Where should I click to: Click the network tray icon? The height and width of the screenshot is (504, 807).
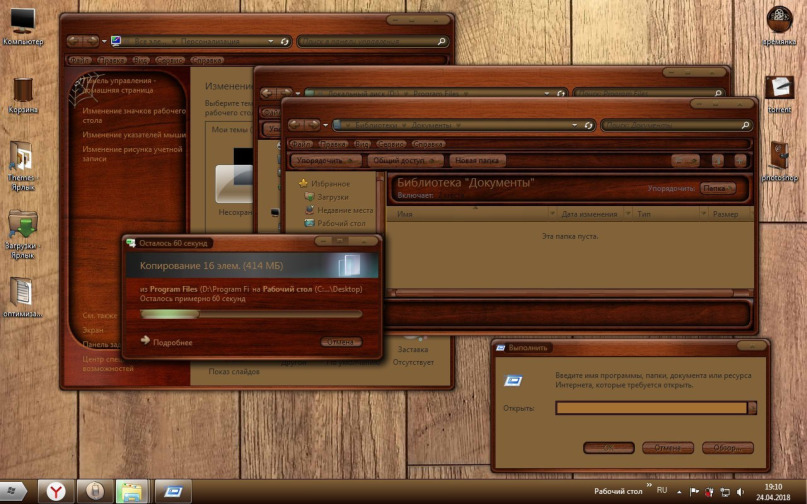coord(725,492)
